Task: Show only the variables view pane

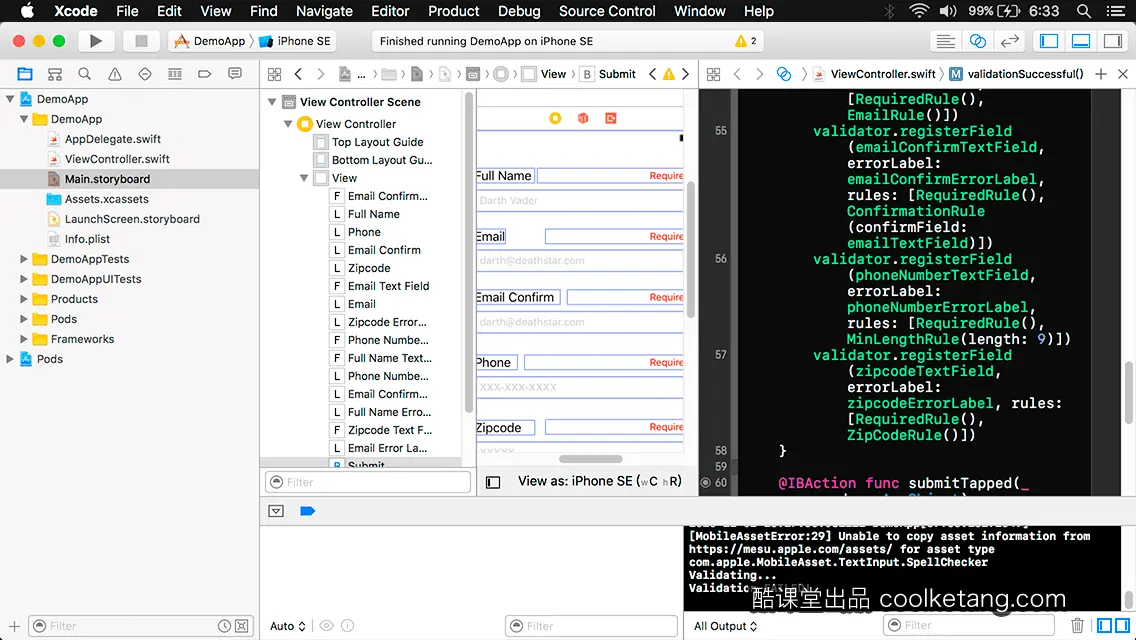Action: tap(1104, 625)
